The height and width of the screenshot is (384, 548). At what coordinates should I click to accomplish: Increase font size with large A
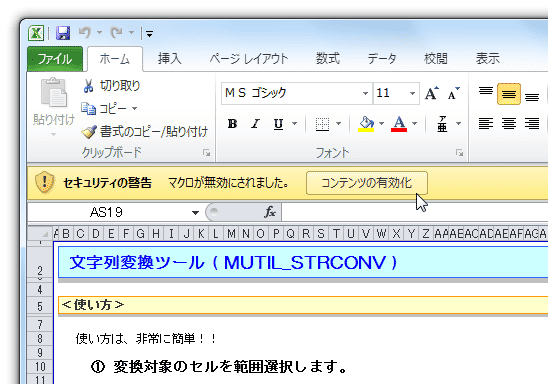[432, 93]
